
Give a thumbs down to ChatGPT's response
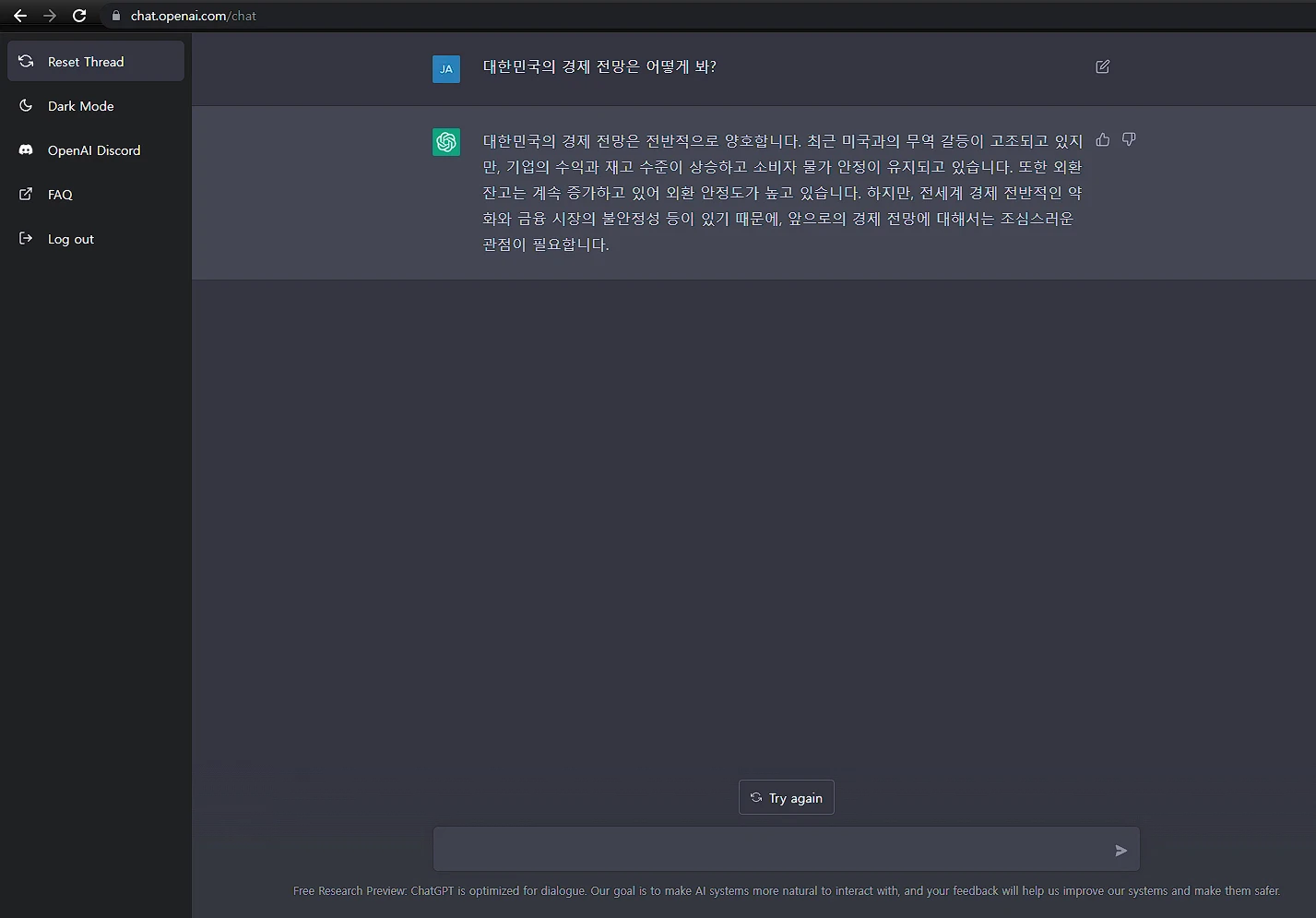pyautogui.click(x=1129, y=139)
